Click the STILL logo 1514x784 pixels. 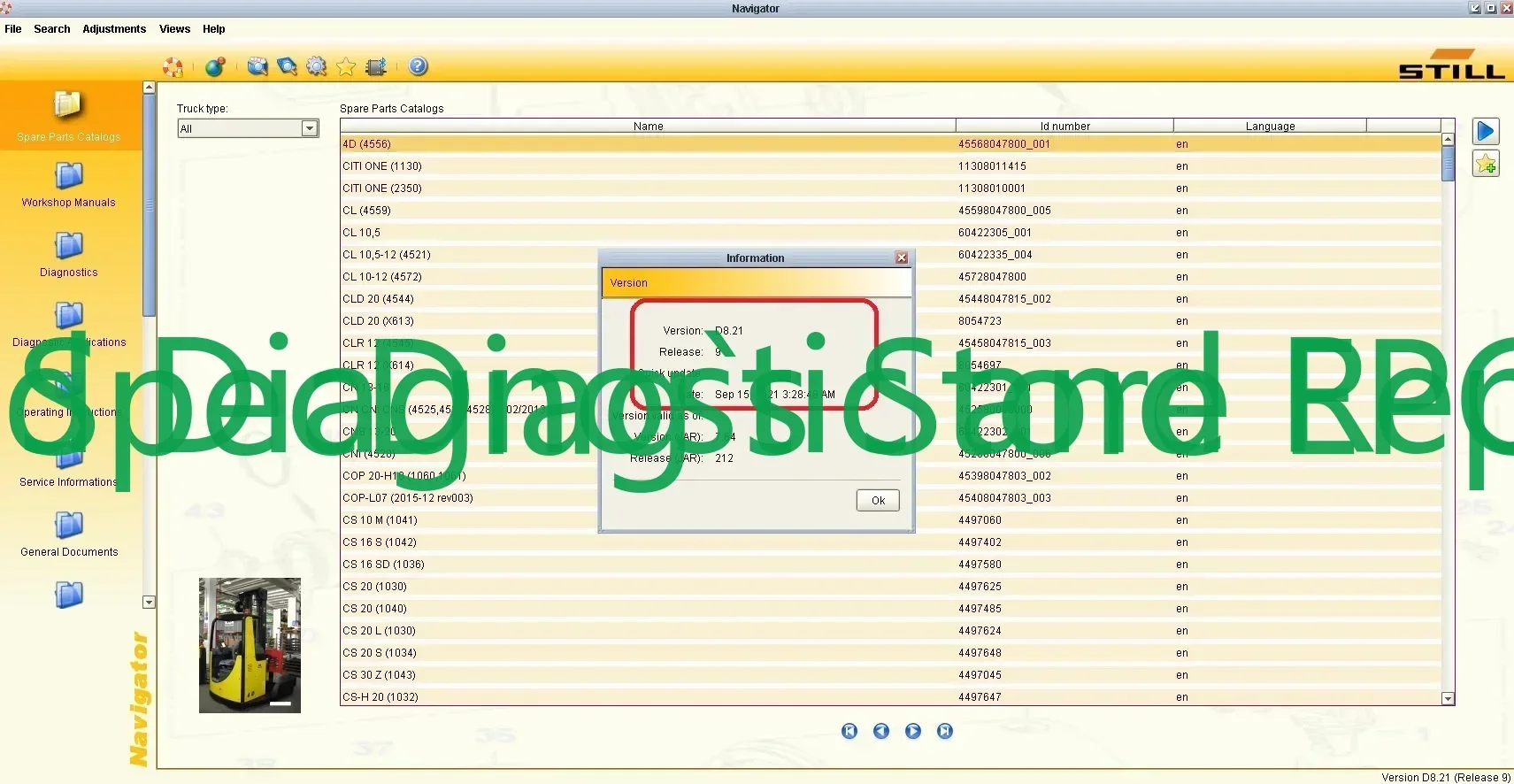(x=1451, y=65)
